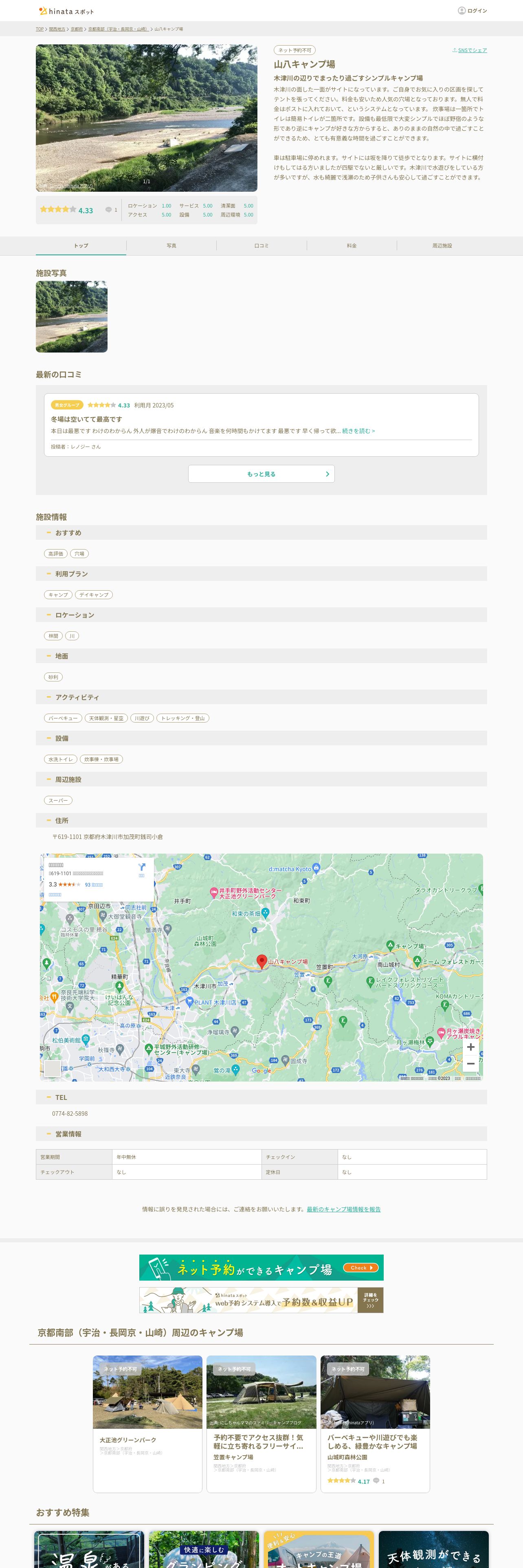Select the 川遊び tag
This screenshot has width=523, height=1568.
pyautogui.click(x=142, y=718)
